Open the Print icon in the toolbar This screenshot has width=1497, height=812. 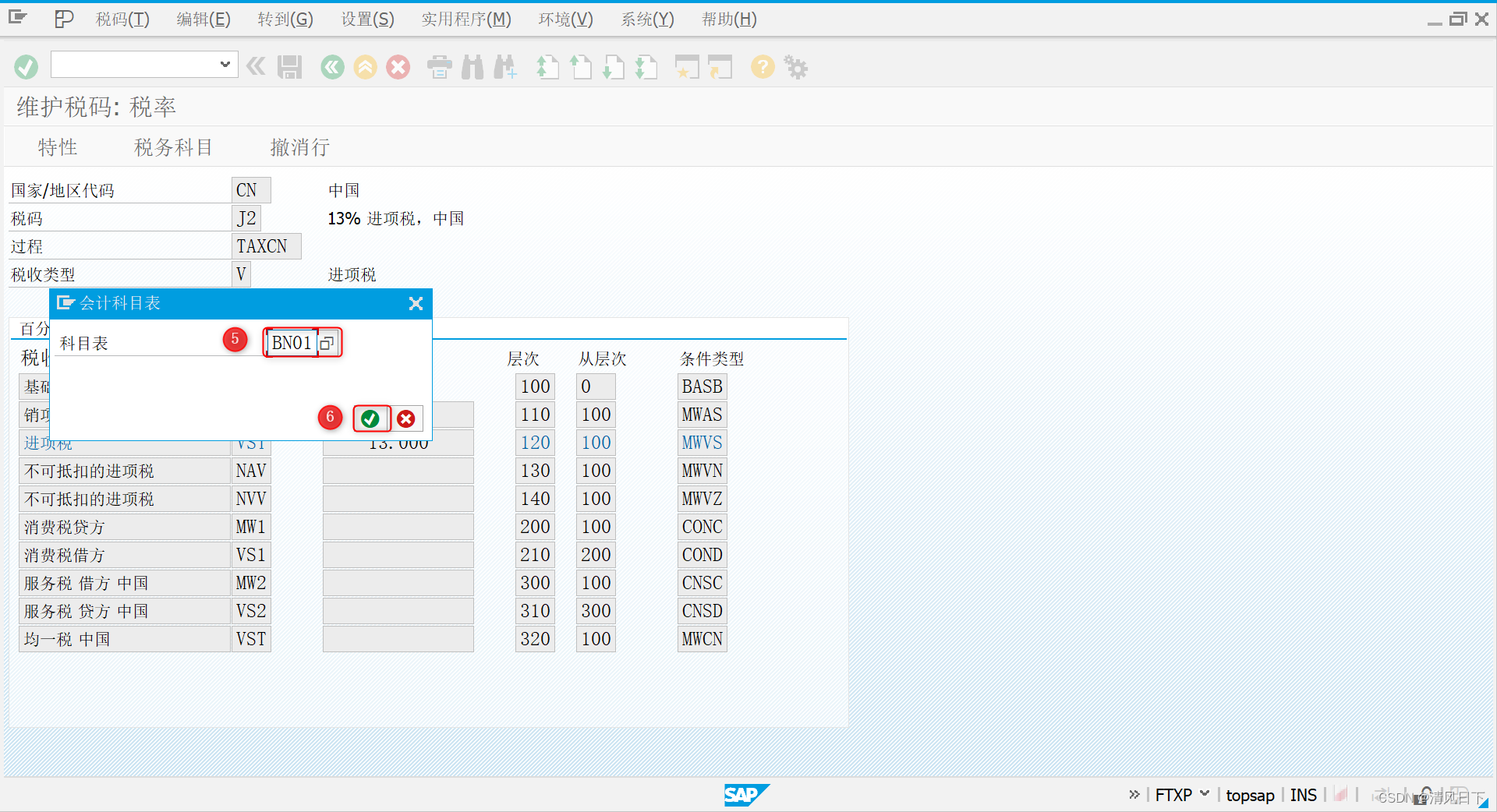439,67
